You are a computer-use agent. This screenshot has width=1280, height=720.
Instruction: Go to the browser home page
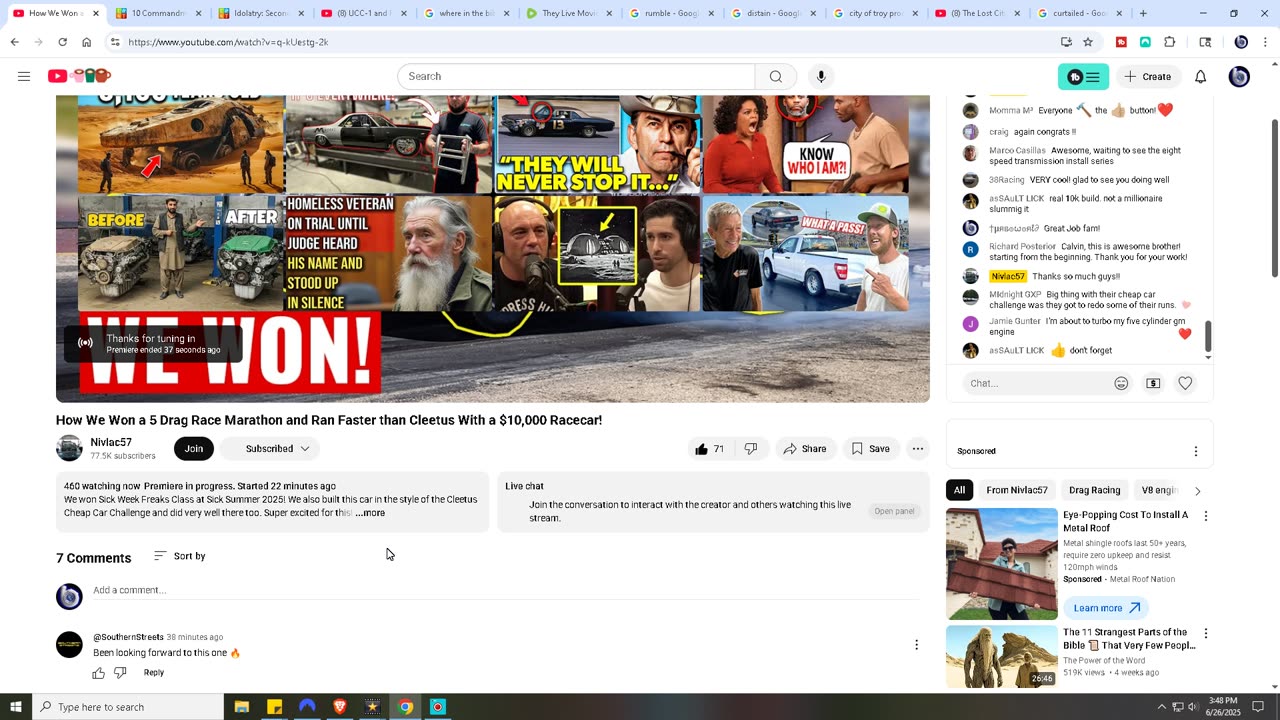(86, 42)
